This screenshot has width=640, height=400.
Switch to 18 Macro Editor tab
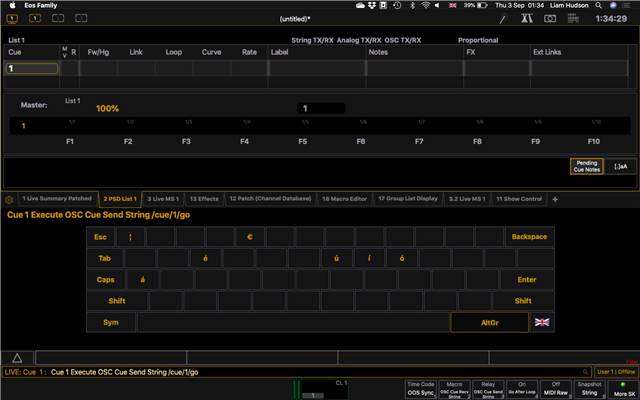pos(344,199)
